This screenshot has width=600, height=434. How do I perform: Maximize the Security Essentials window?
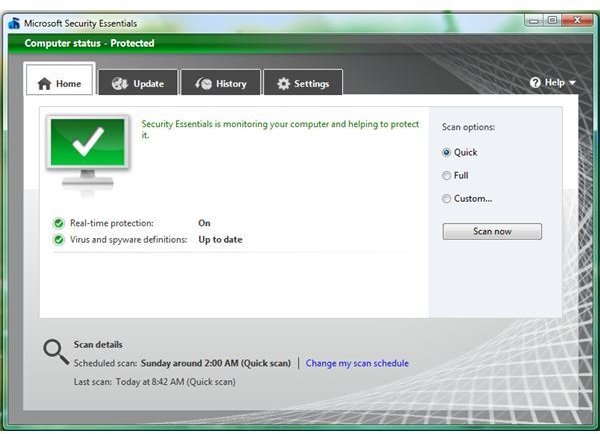tap(552, 20)
